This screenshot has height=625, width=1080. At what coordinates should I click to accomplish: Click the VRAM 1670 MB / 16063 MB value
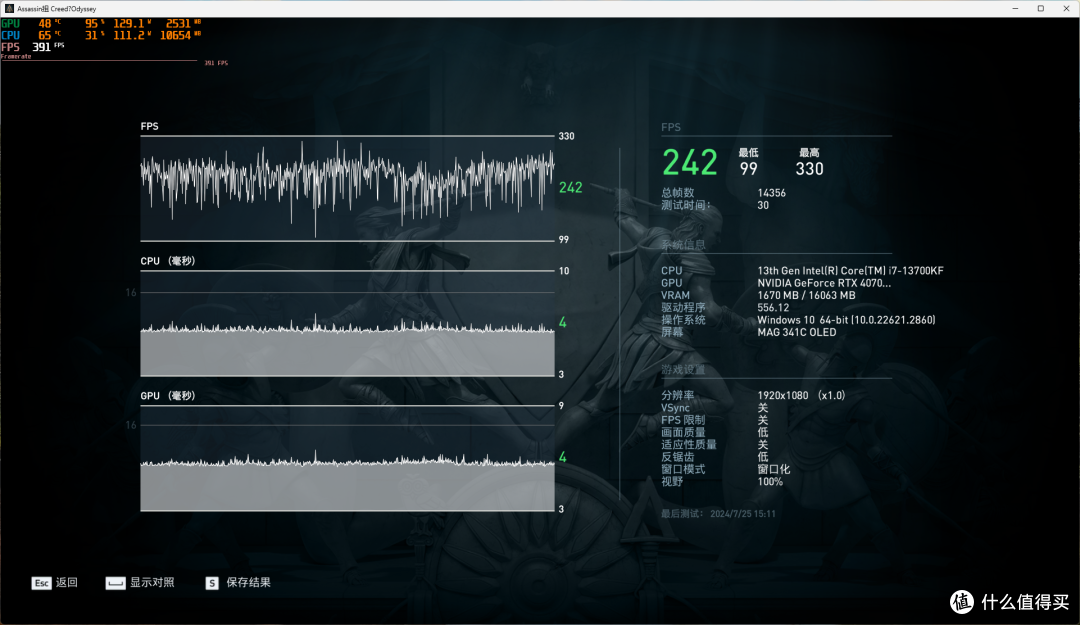(807, 296)
